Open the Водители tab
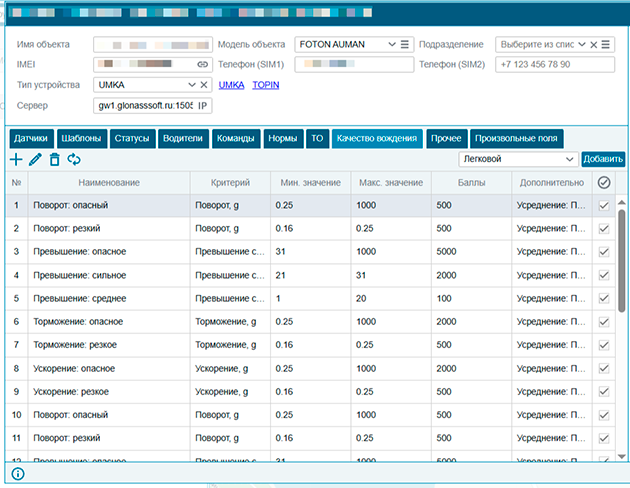The image size is (630, 488). click(x=181, y=138)
